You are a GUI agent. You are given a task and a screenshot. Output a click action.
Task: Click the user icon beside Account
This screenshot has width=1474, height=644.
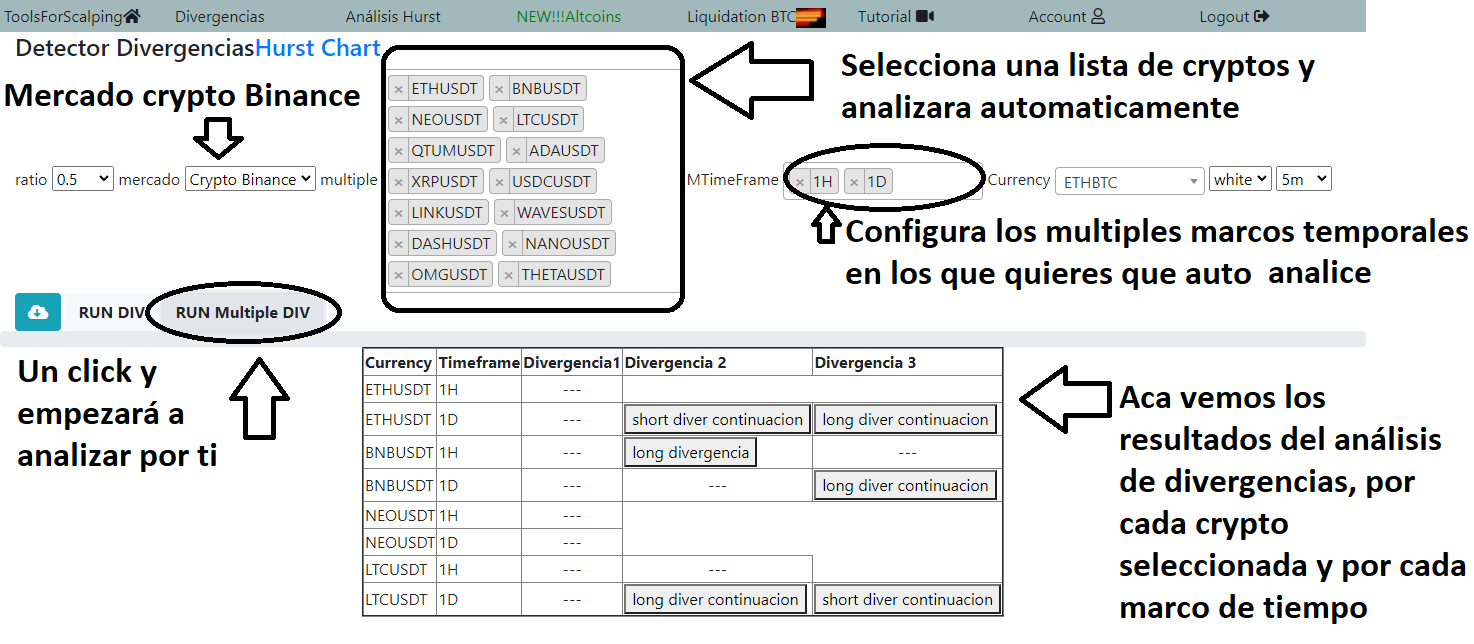(1098, 16)
